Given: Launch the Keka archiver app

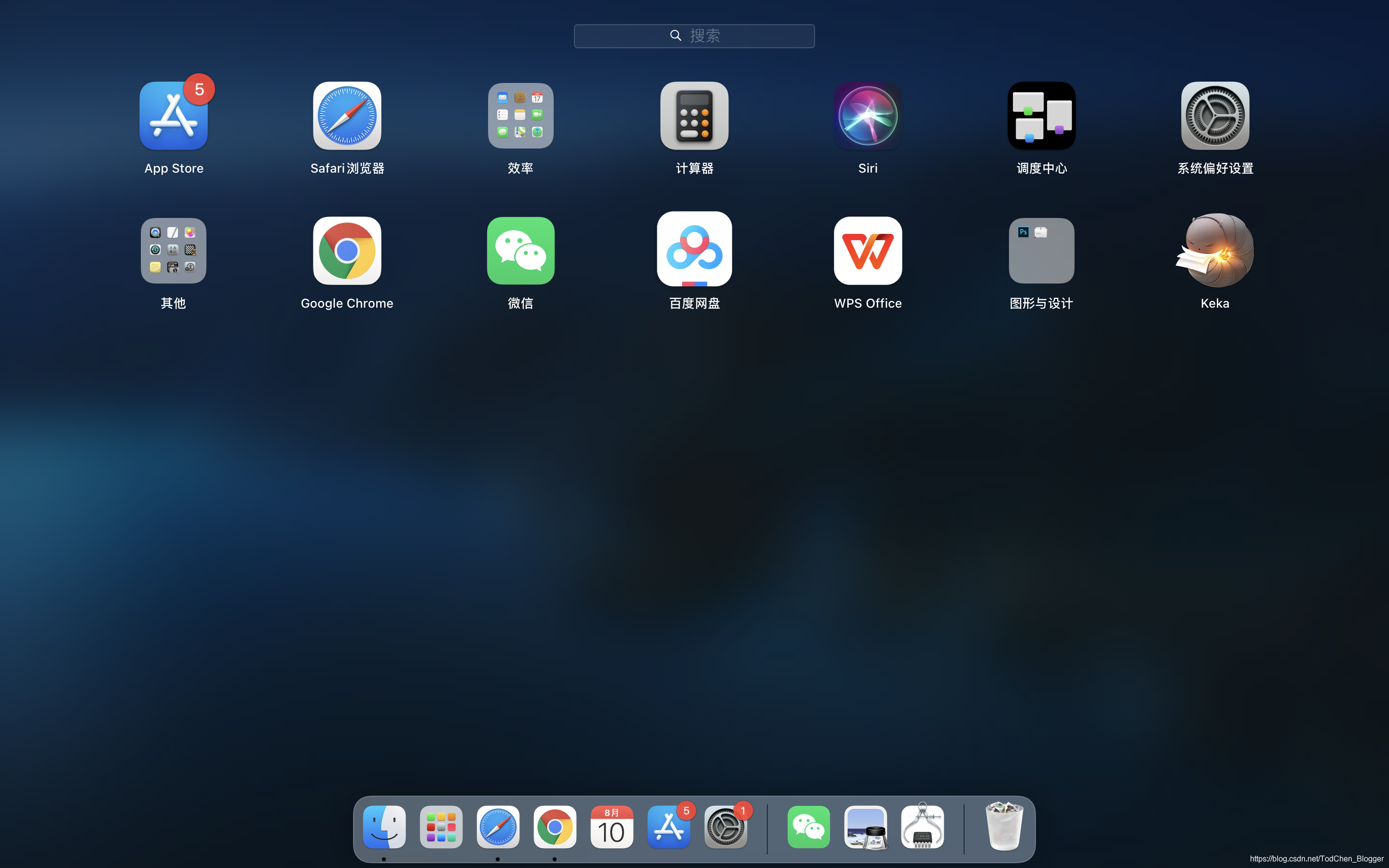Looking at the screenshot, I should click(1214, 251).
